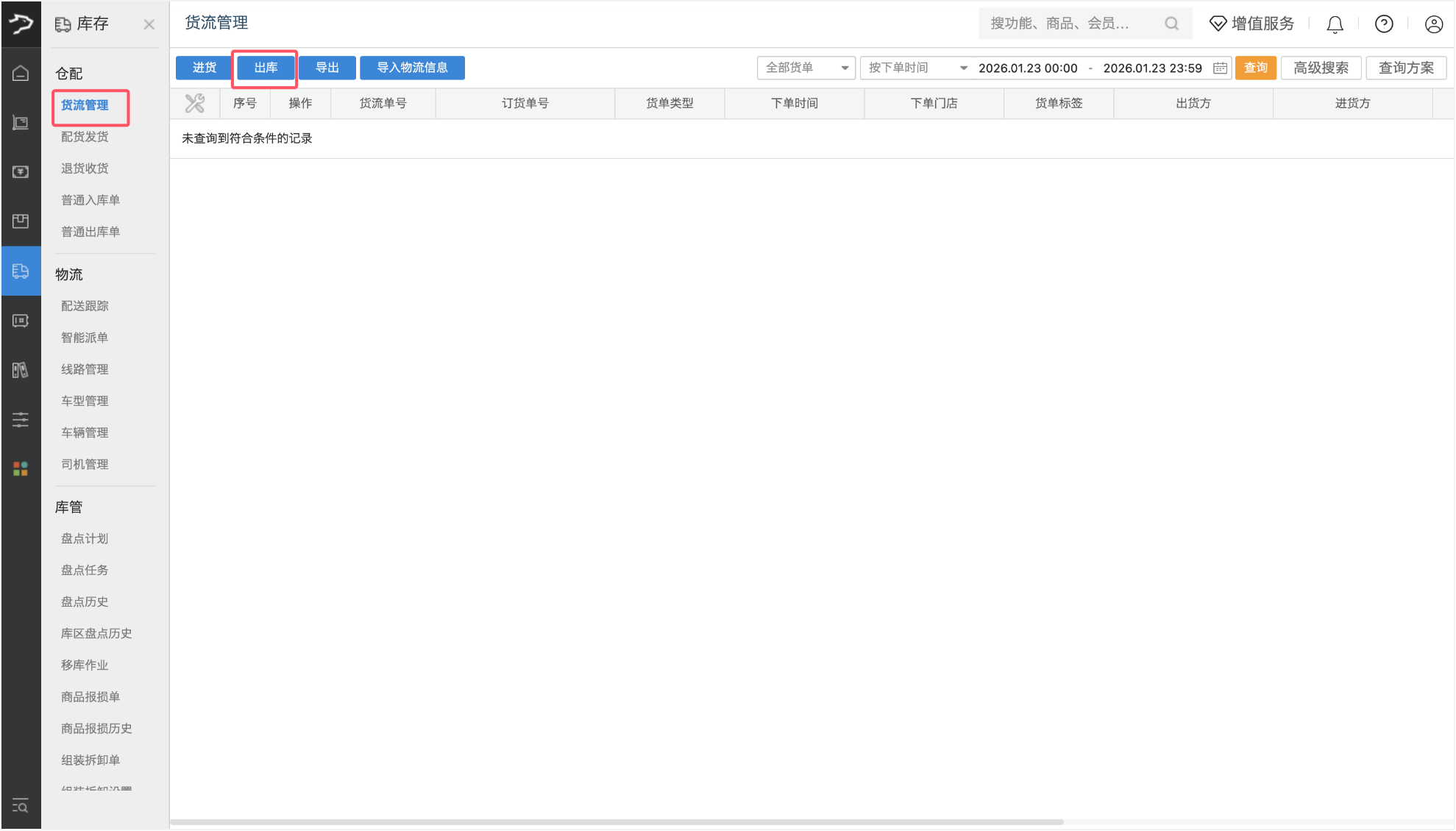The width and height of the screenshot is (1456, 831).
Task: Select 配货发货 in the sidebar
Action: coord(85,137)
